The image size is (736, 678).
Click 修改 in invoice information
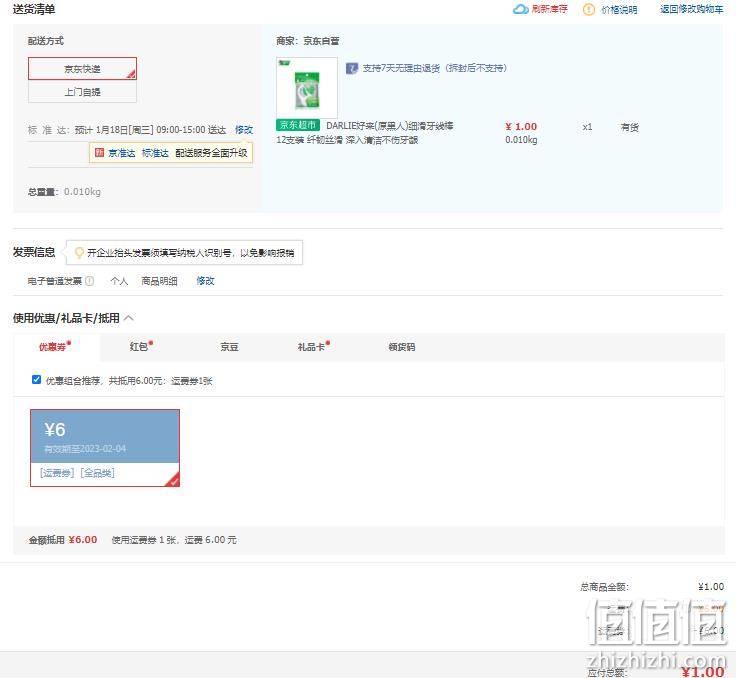click(205, 281)
